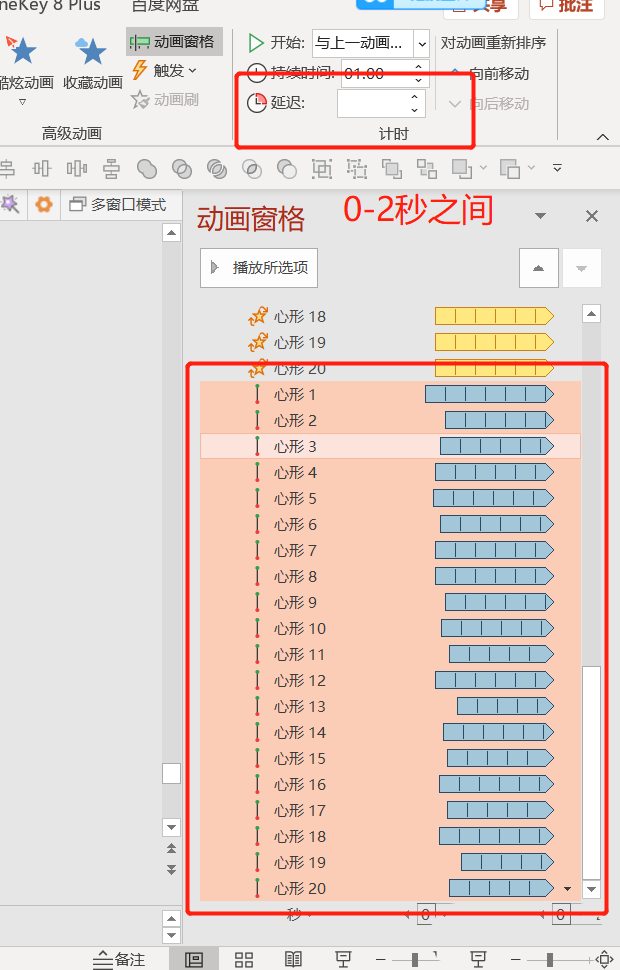Click the Bring to Front icon
Screen dimensions: 620x970
tap(462, 168)
